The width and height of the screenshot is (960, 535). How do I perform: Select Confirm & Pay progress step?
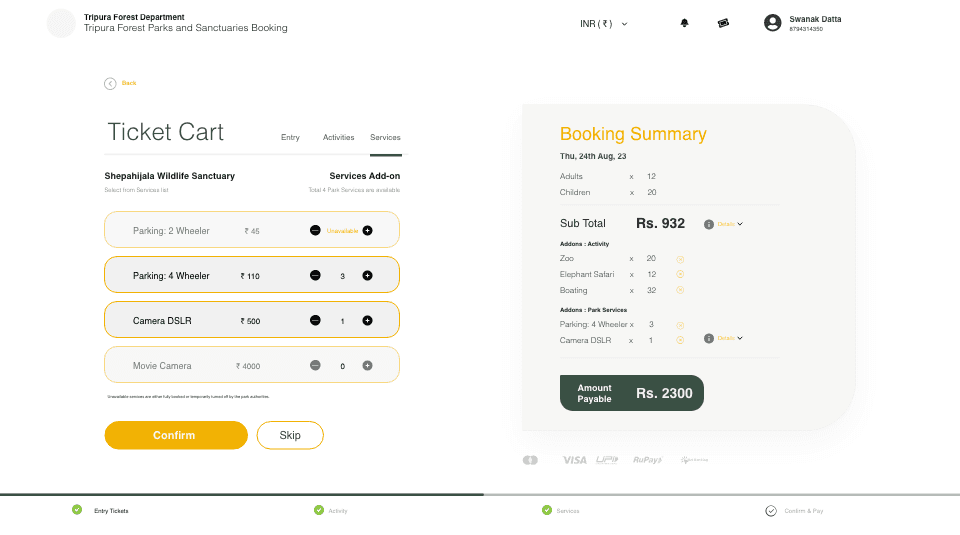point(795,511)
